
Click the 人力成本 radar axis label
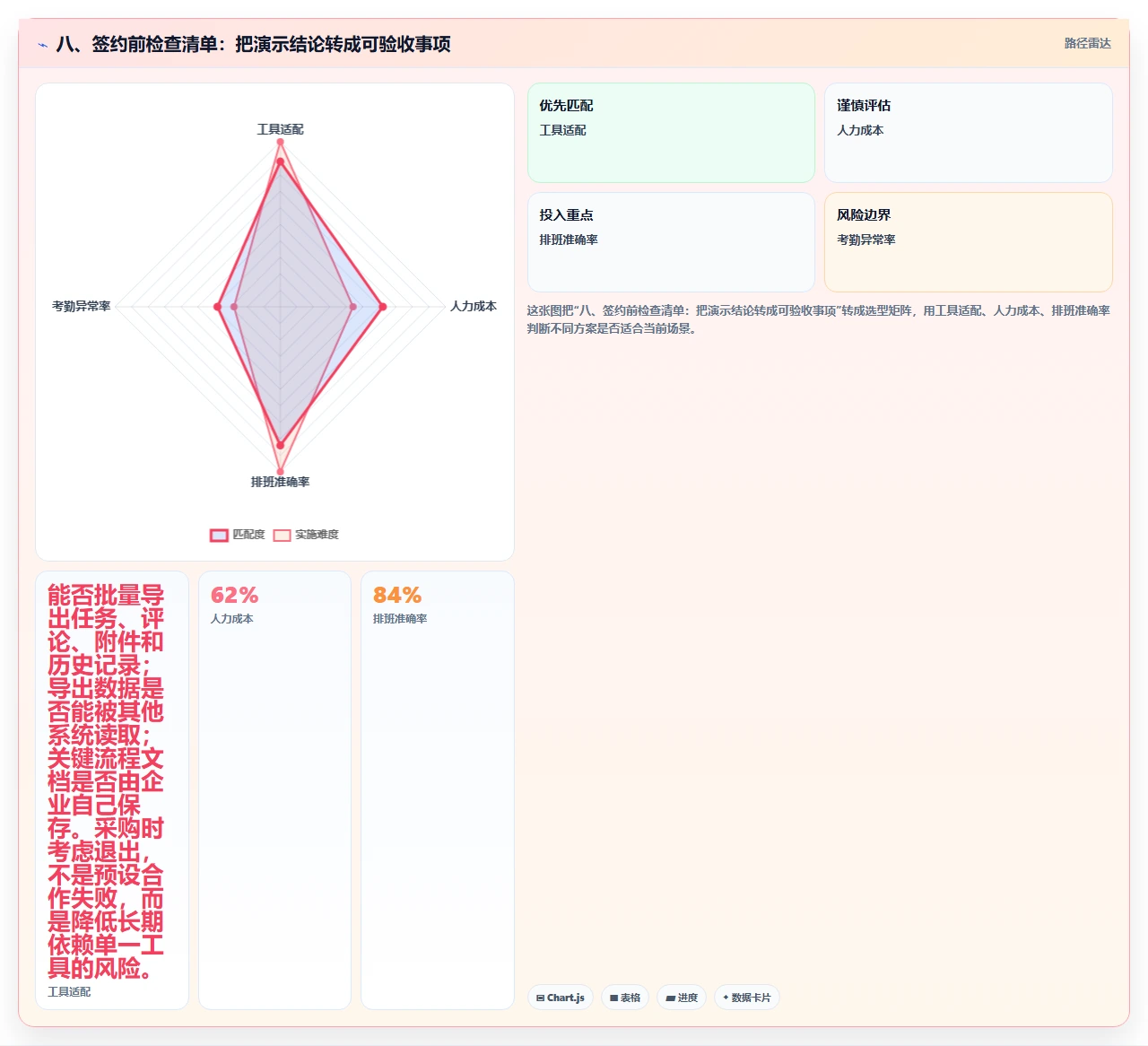tap(474, 306)
